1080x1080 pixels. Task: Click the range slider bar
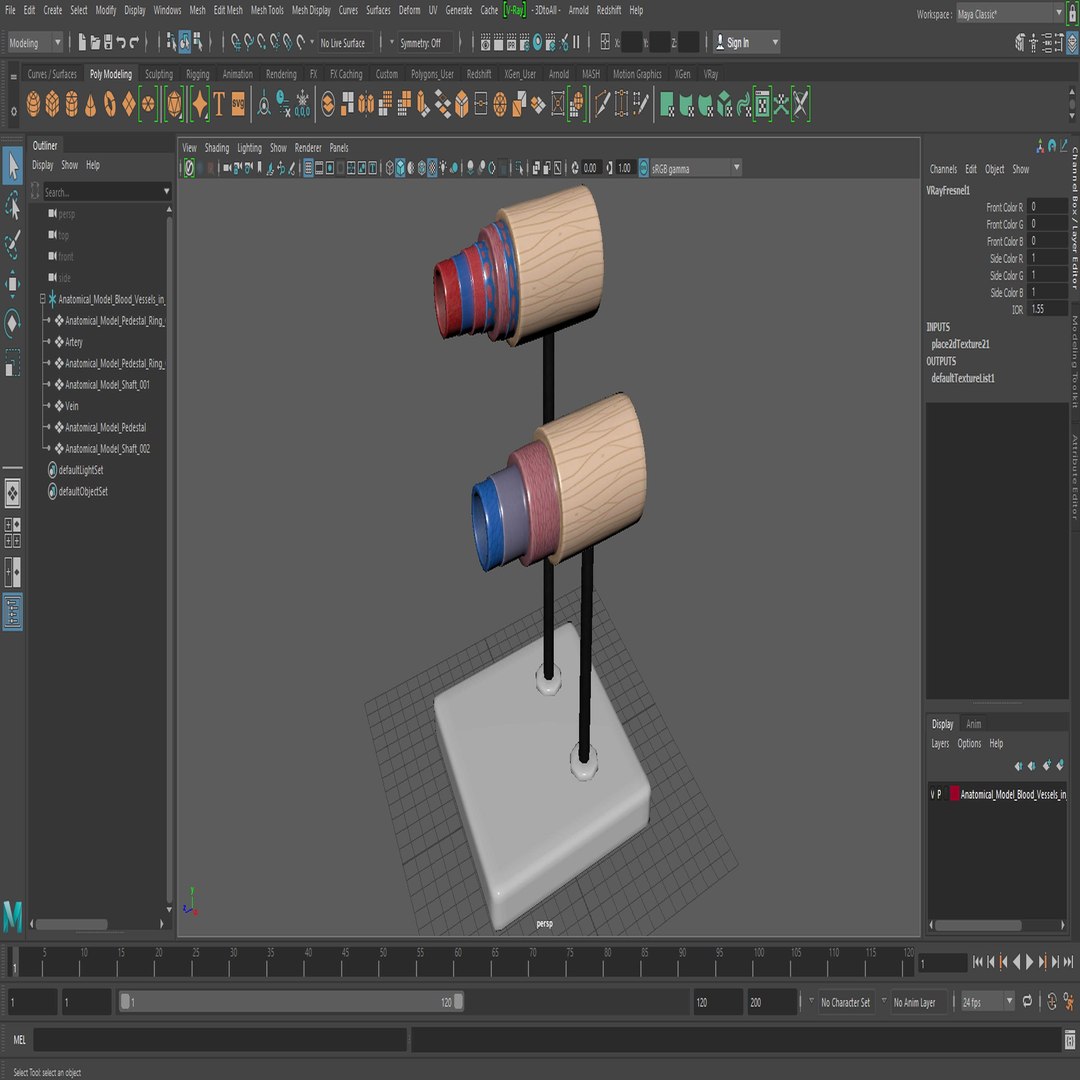tap(291, 1002)
